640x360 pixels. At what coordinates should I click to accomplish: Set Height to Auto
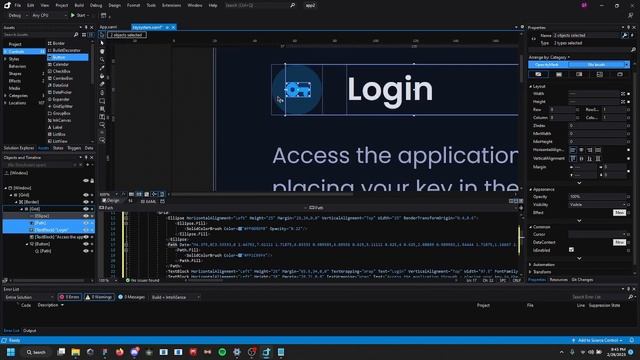point(623,102)
